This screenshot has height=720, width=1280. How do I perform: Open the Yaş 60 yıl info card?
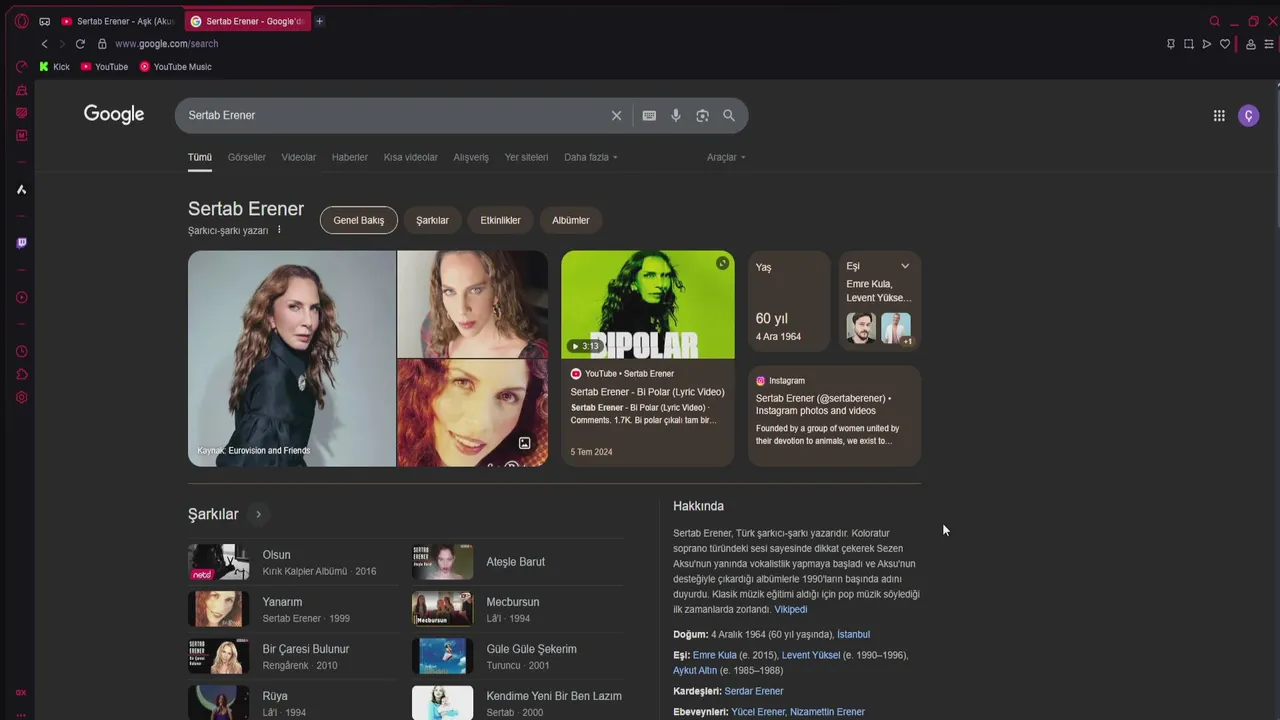tap(789, 301)
